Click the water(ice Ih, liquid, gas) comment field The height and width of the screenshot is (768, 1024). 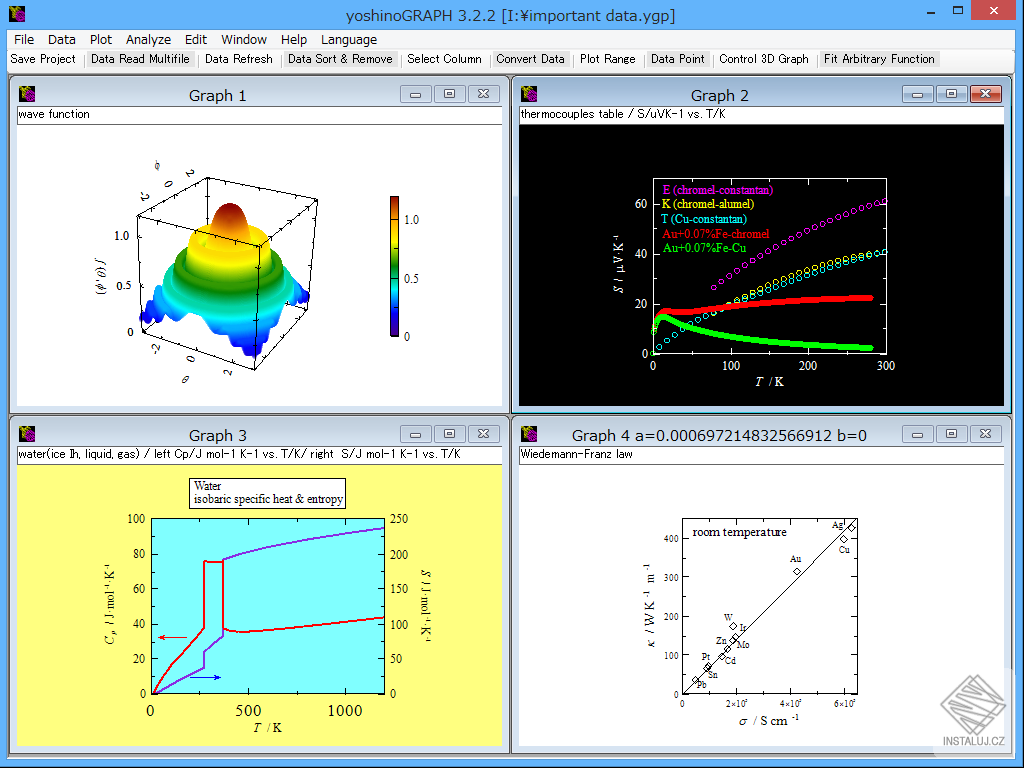pyautogui.click(x=259, y=455)
